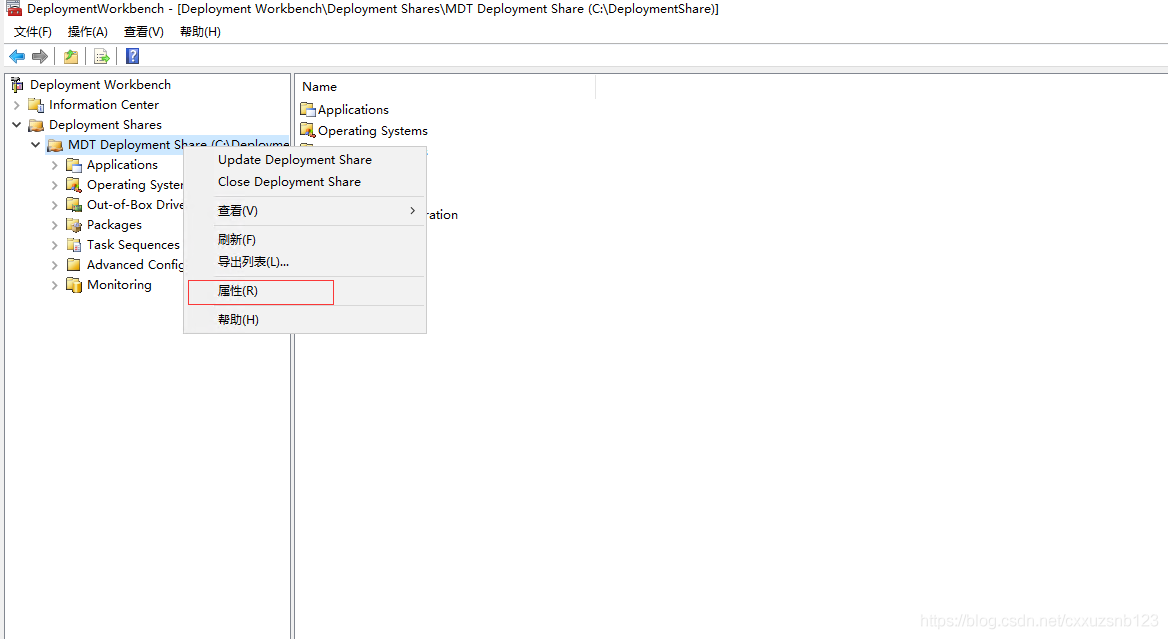The width and height of the screenshot is (1168, 639).
Task: Click the Forward arrow toolbar icon
Action: [40, 57]
